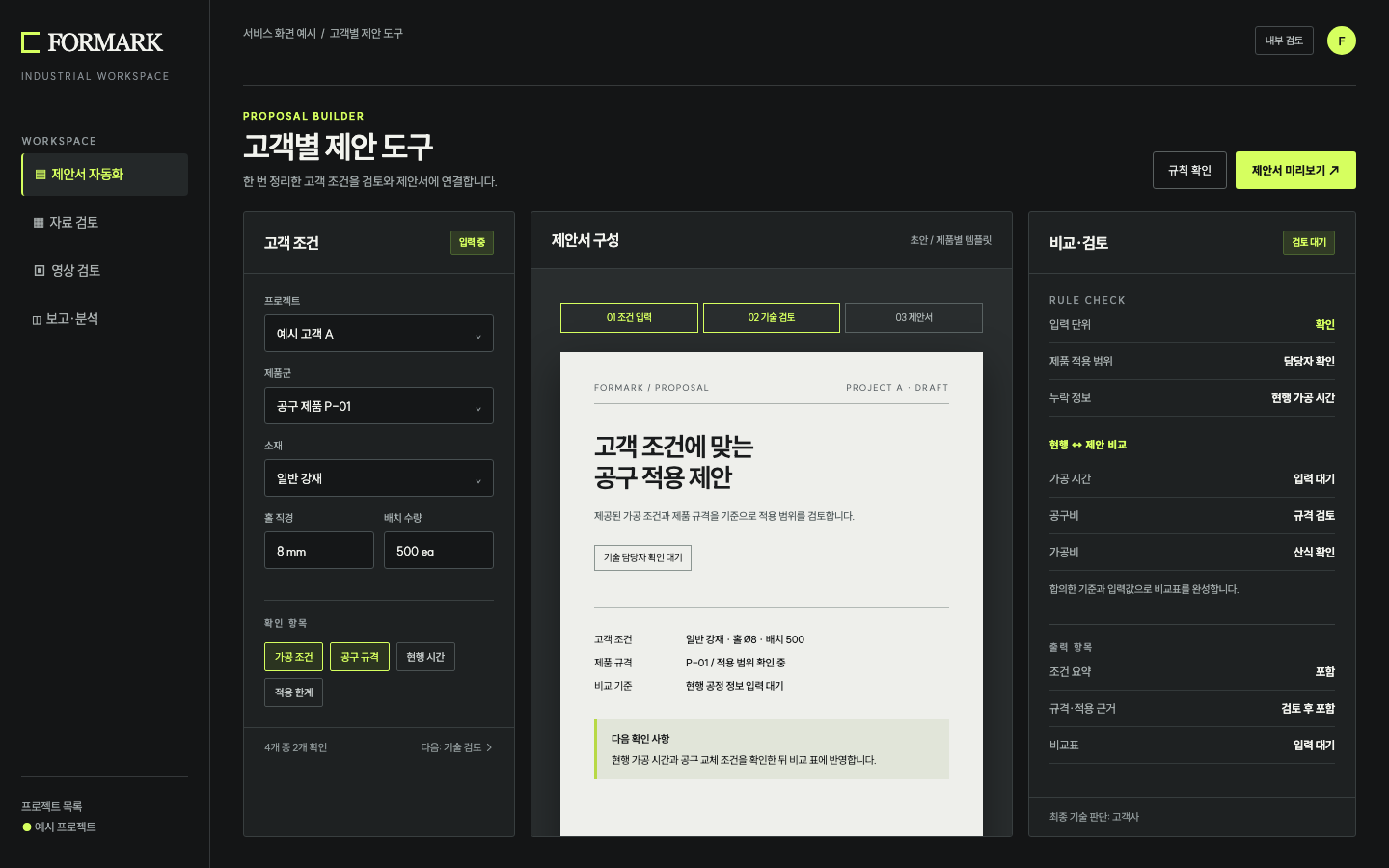This screenshot has width=1389, height=868.
Task: Click P-01 / 적용 범위 확인 중 value
Action: click(735, 663)
